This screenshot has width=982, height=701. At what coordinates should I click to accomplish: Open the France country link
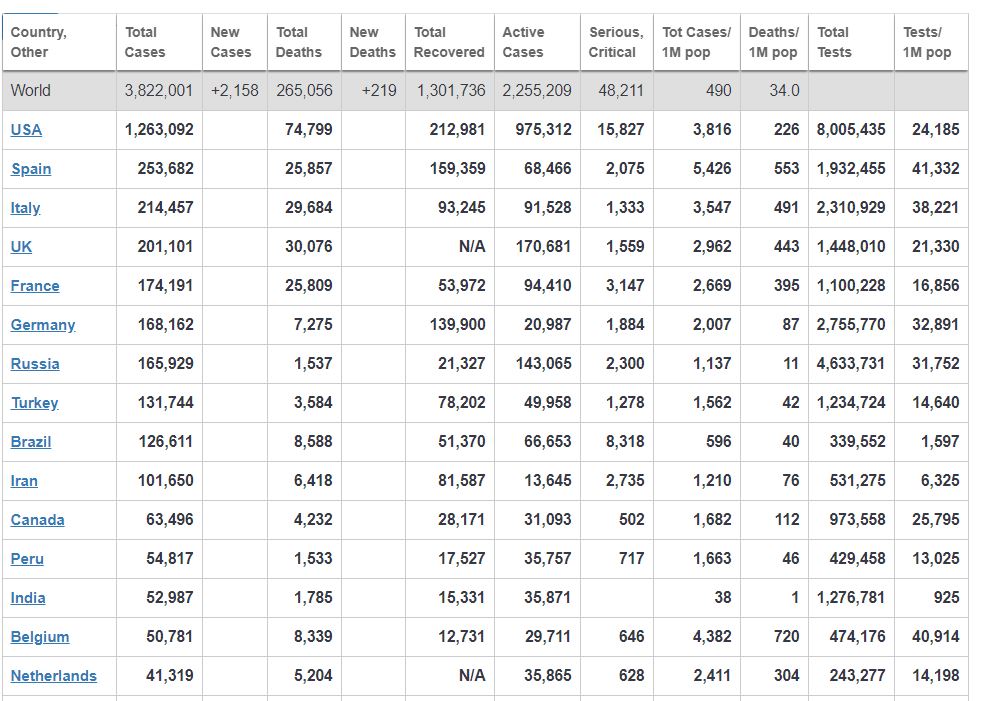point(35,286)
